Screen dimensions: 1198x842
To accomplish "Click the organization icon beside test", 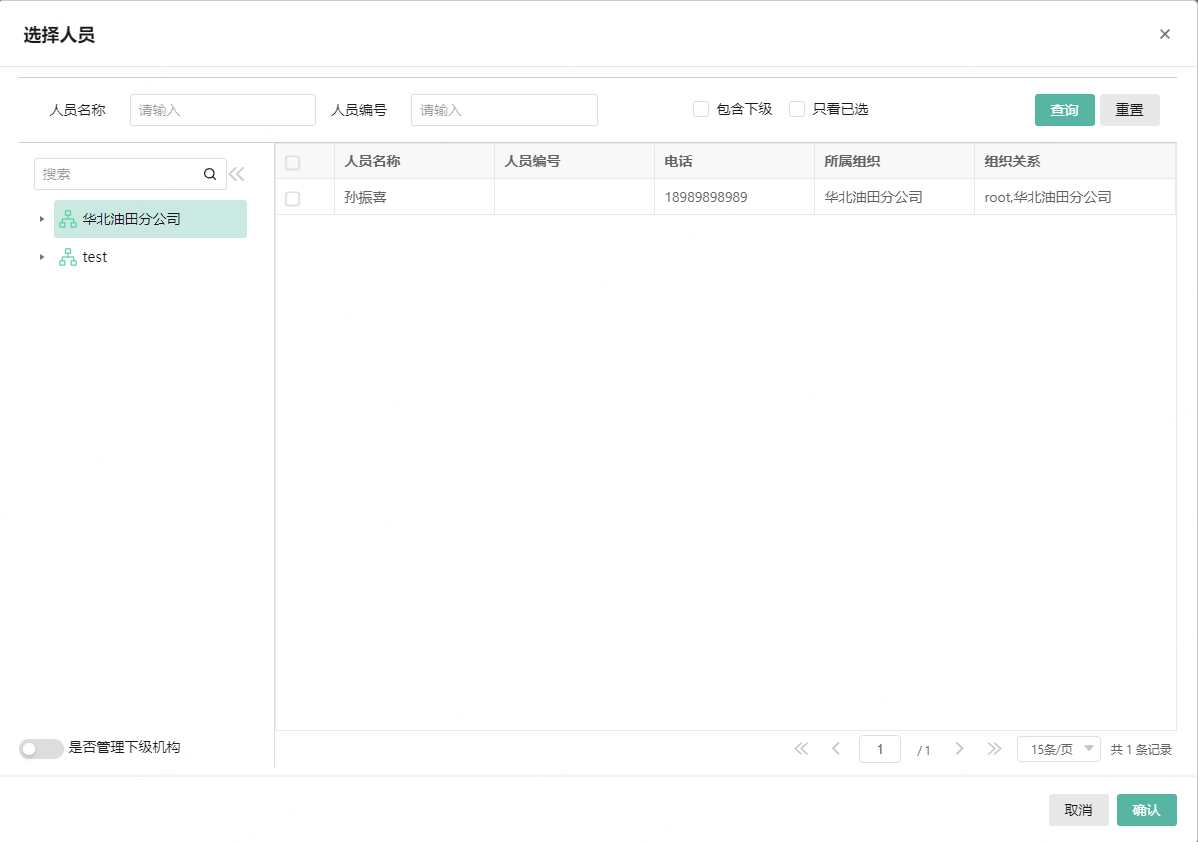I will coord(68,257).
